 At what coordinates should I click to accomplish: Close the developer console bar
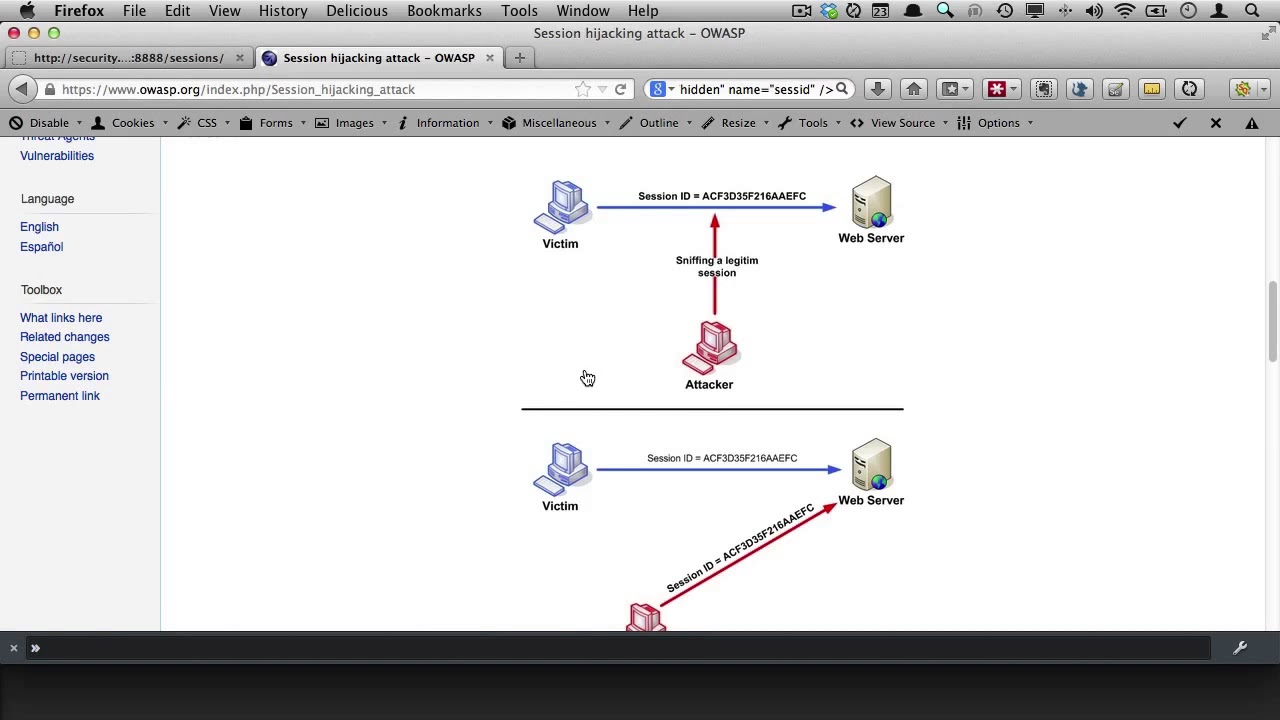14,648
